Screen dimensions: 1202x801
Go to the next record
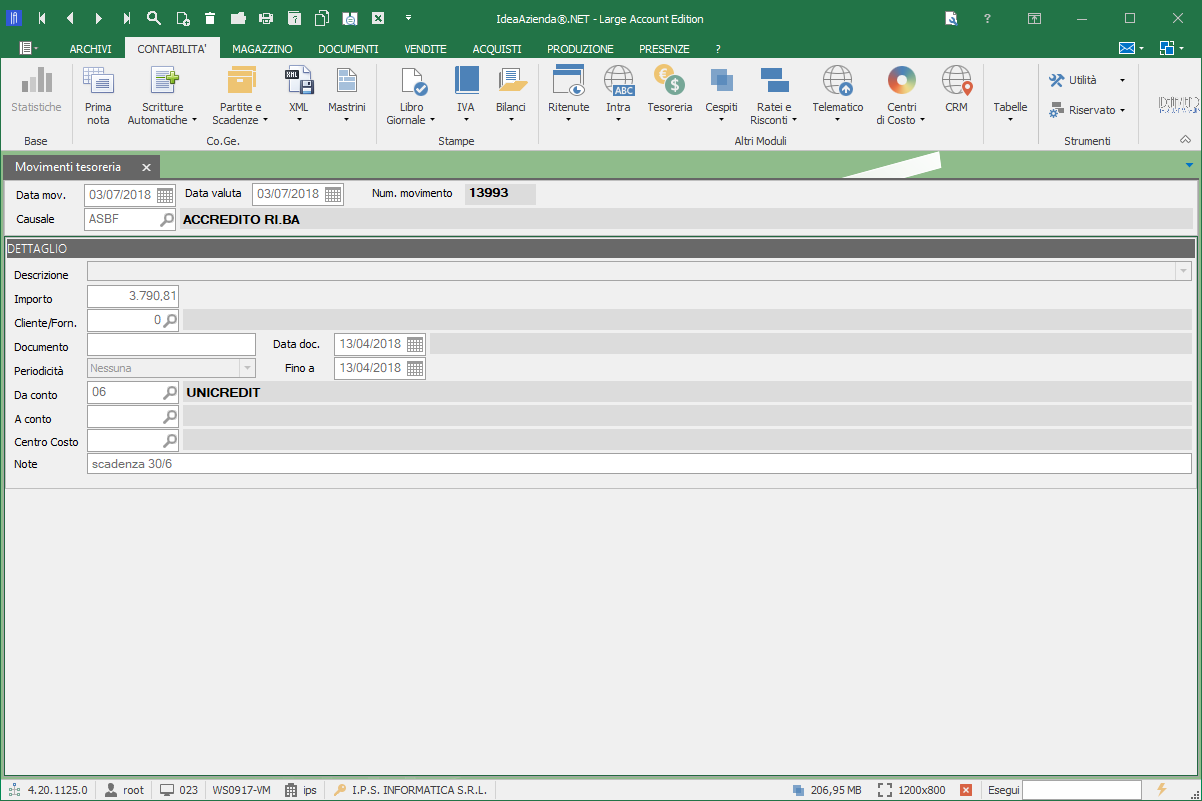click(x=98, y=18)
